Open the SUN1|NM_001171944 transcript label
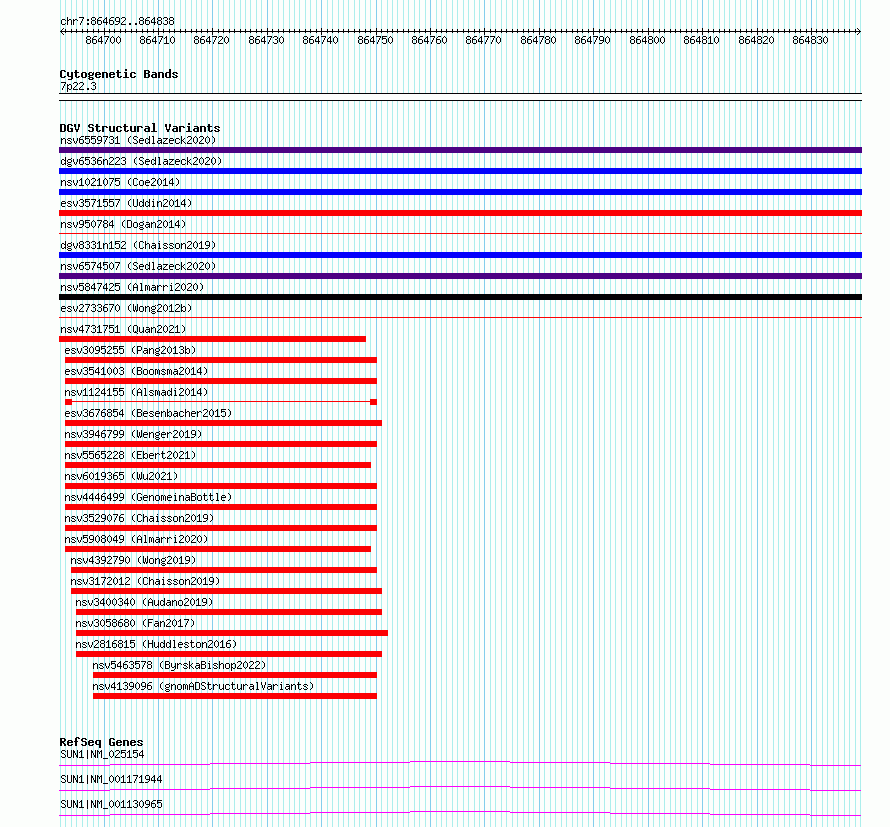 coord(111,779)
